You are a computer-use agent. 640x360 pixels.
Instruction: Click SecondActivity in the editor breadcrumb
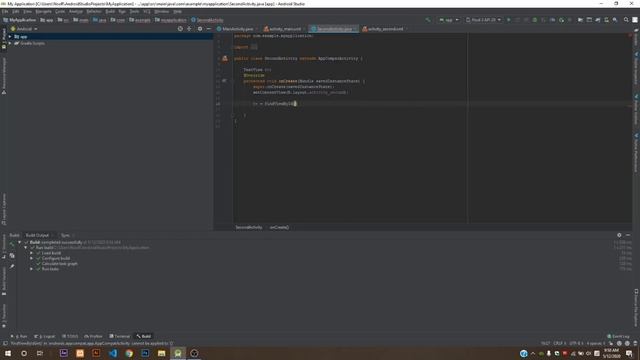point(249,227)
